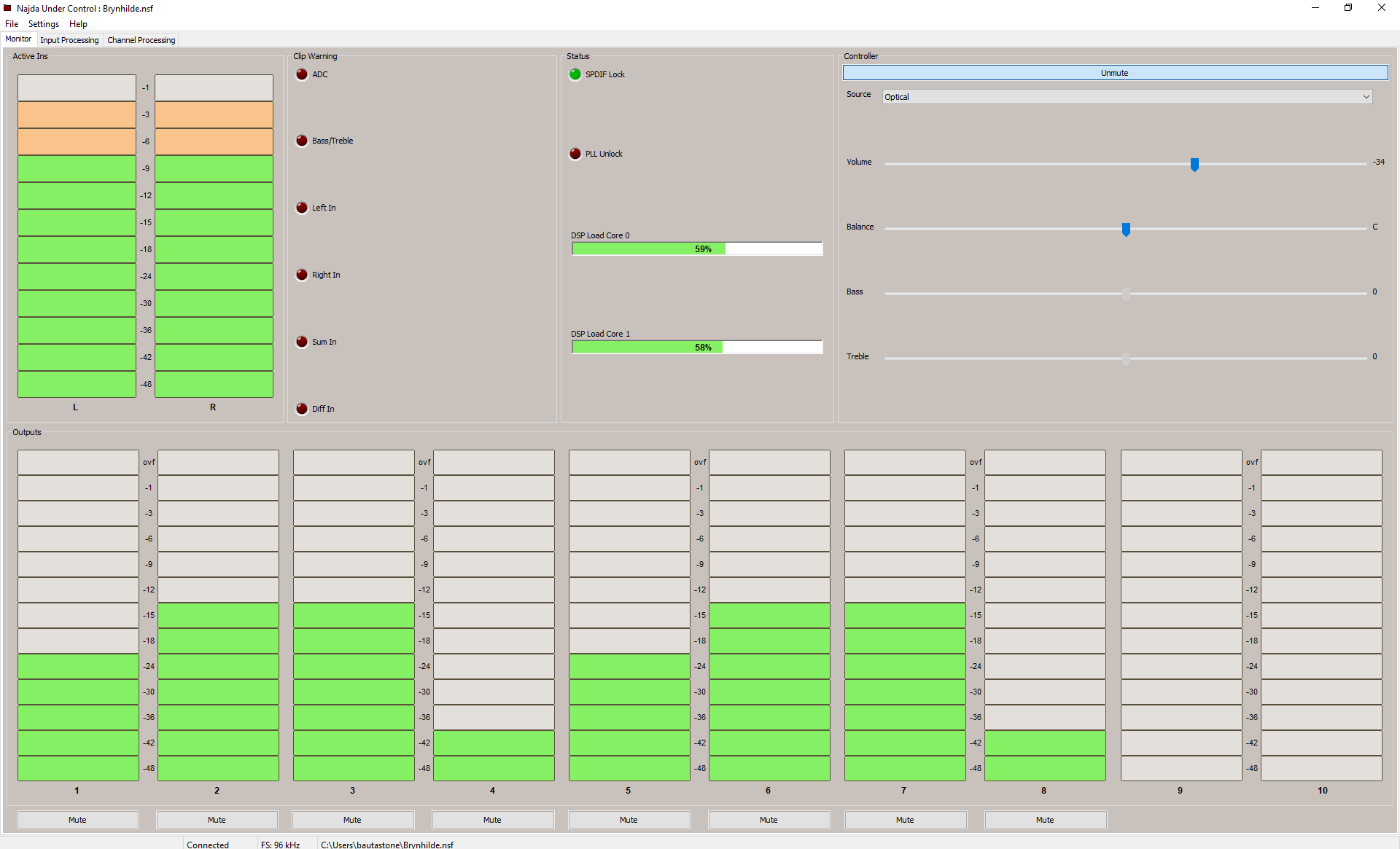Click the PLL Unlock status light
This screenshot has height=849, width=1400.
[575, 153]
